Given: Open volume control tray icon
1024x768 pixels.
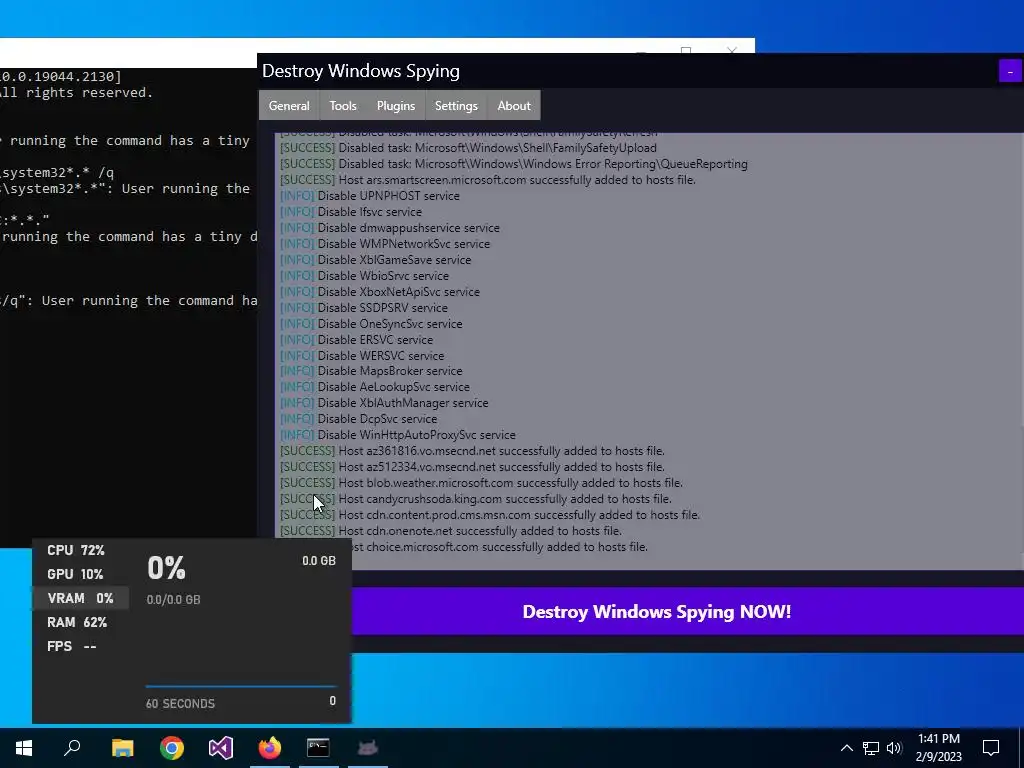Looking at the screenshot, I should click(894, 748).
